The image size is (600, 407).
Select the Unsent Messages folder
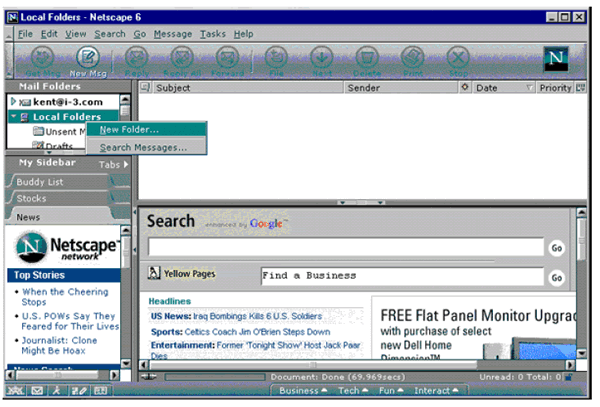click(x=59, y=132)
